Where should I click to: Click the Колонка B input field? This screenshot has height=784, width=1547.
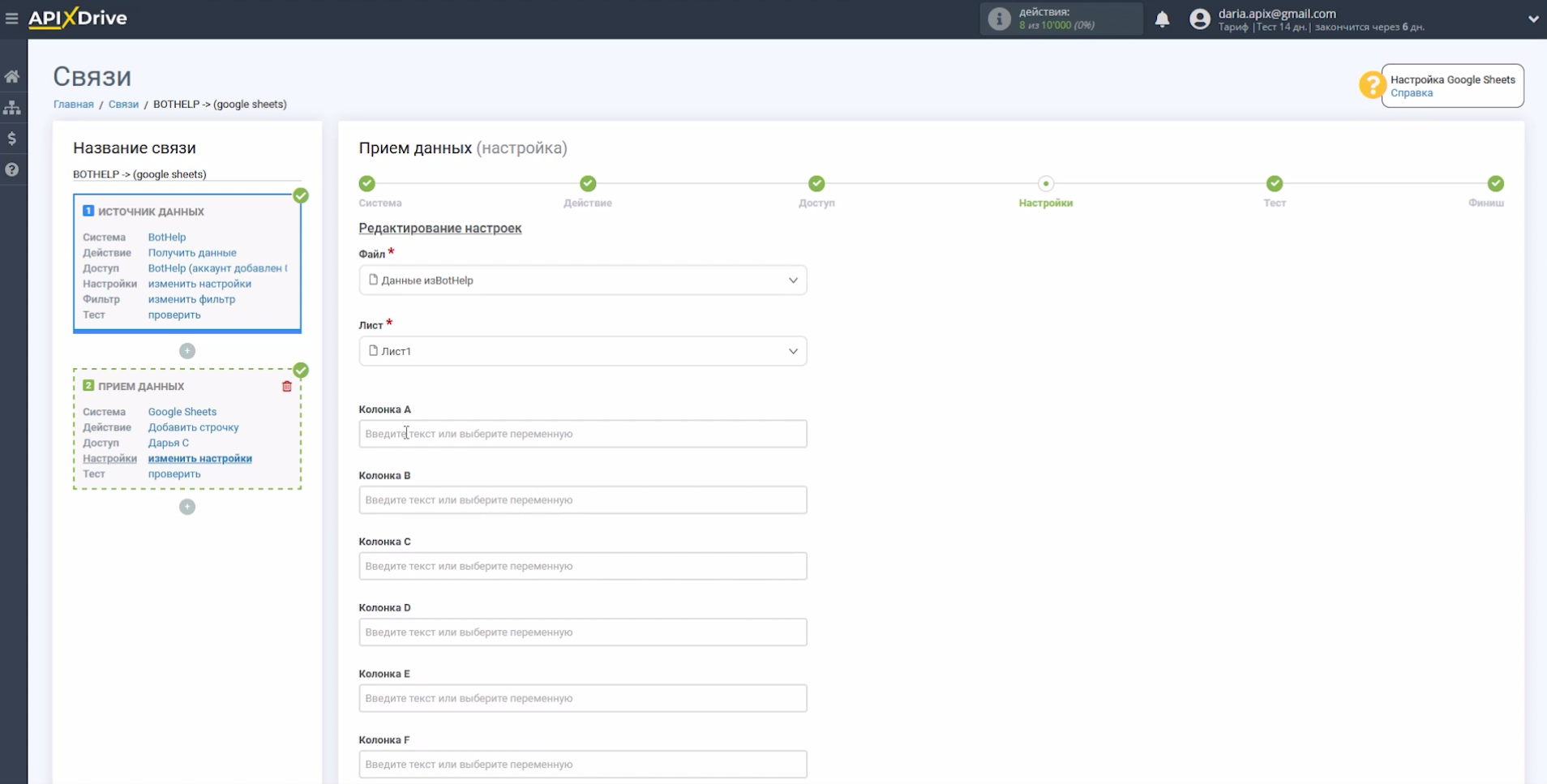pos(583,500)
